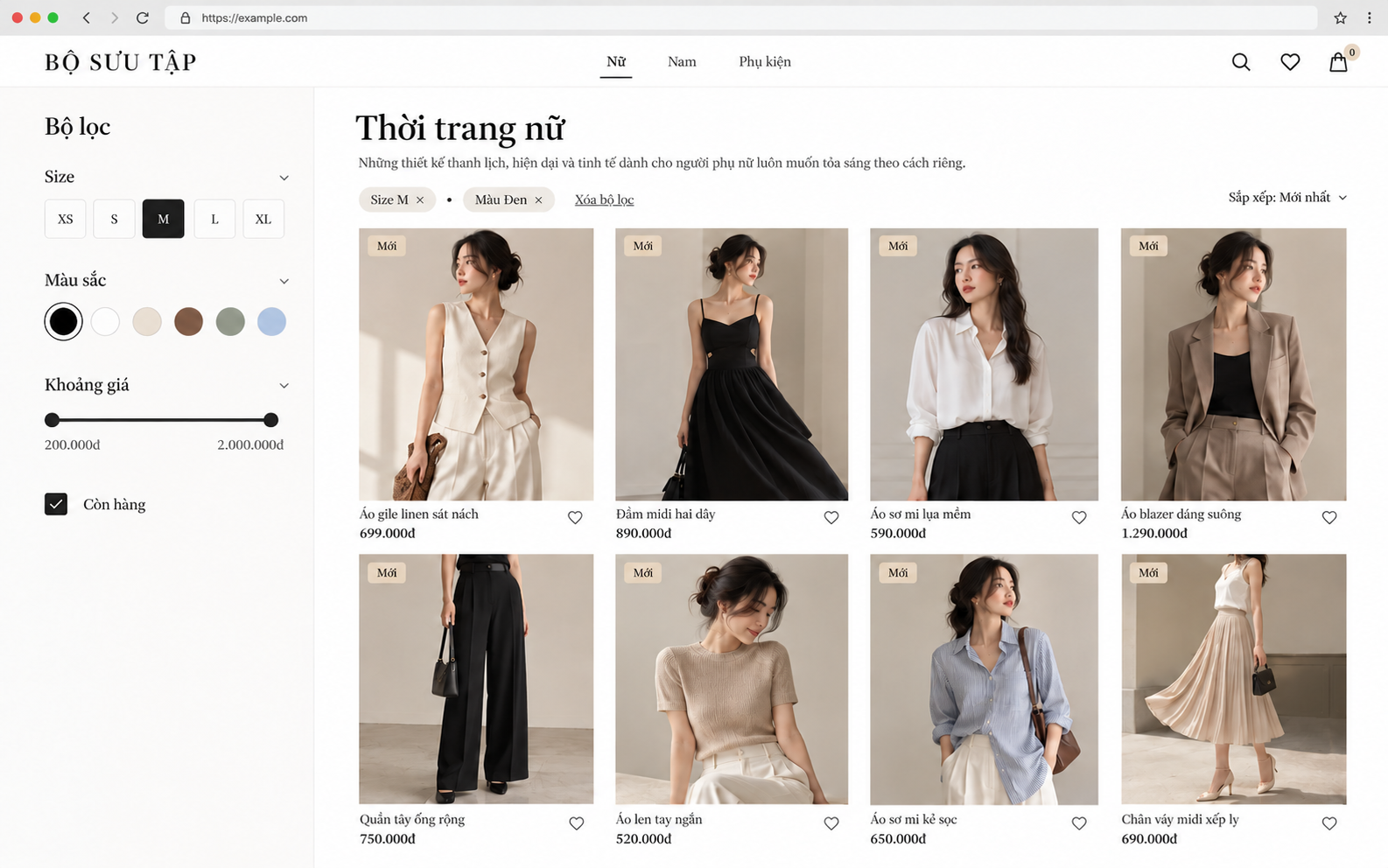This screenshot has width=1388, height=868.
Task: Open the search icon in header
Action: click(1241, 62)
